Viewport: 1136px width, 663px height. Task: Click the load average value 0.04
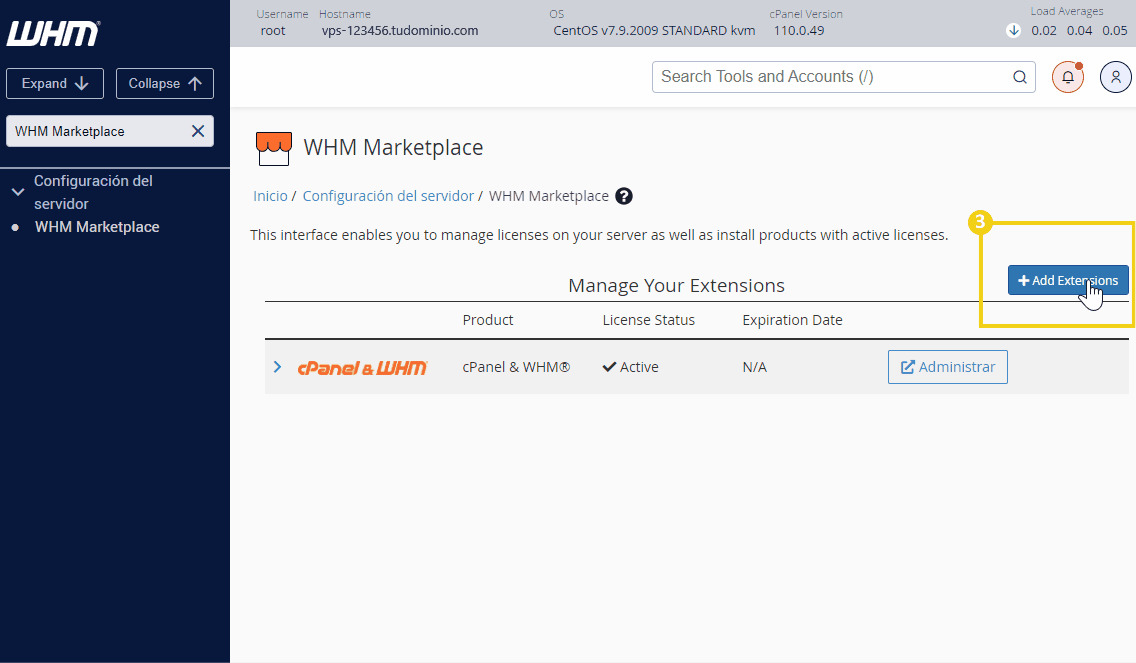tap(1079, 30)
